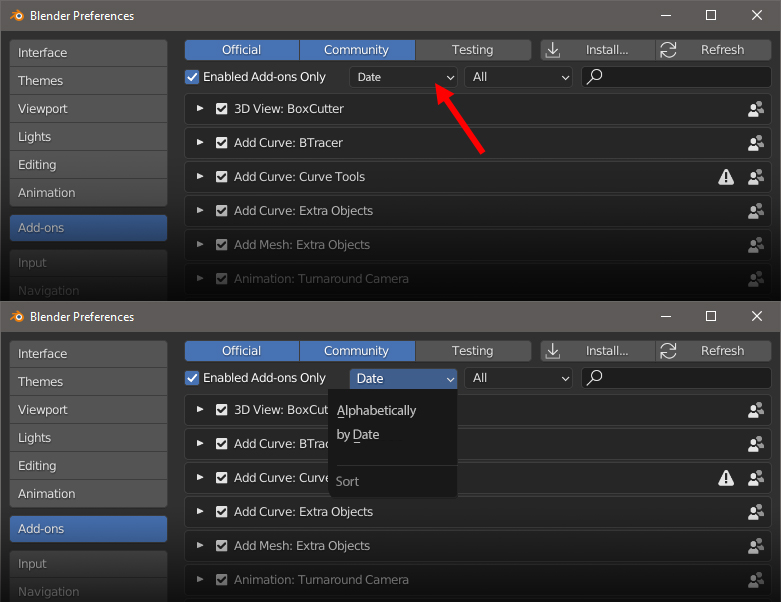This screenshot has height=602, width=781.
Task: Select Testing tab in bottom window
Action: pos(473,351)
